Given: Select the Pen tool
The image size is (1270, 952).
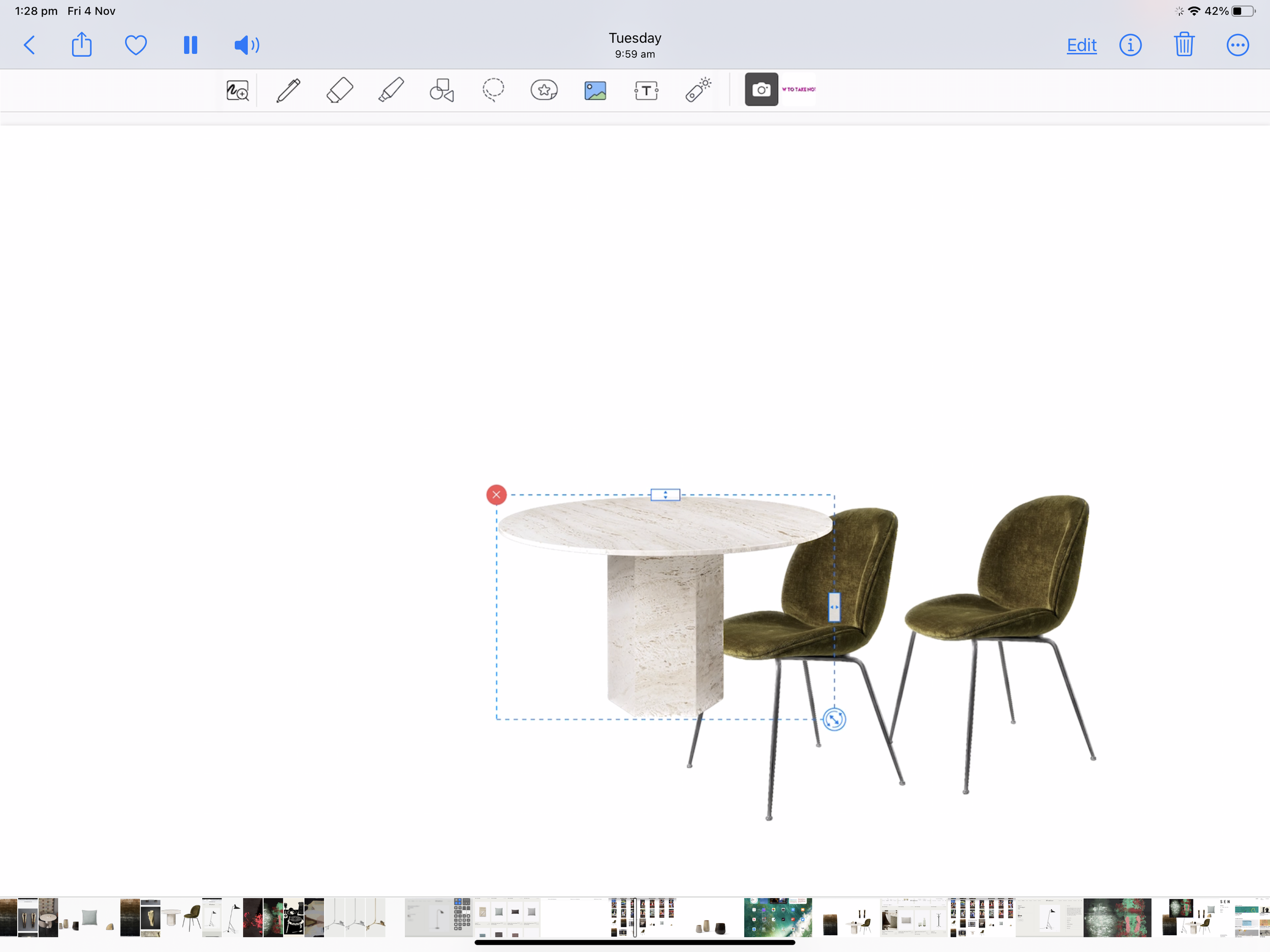Looking at the screenshot, I should point(288,91).
